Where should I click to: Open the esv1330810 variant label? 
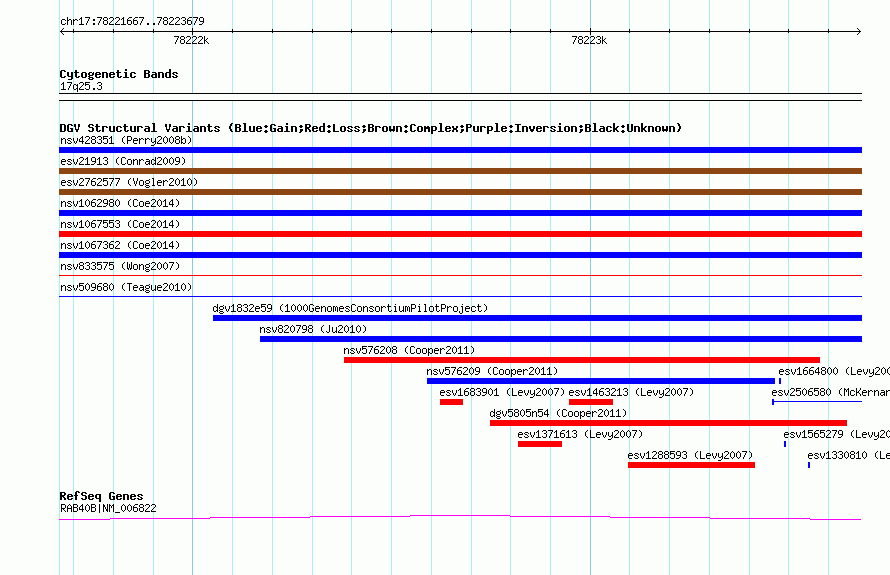tap(849, 455)
